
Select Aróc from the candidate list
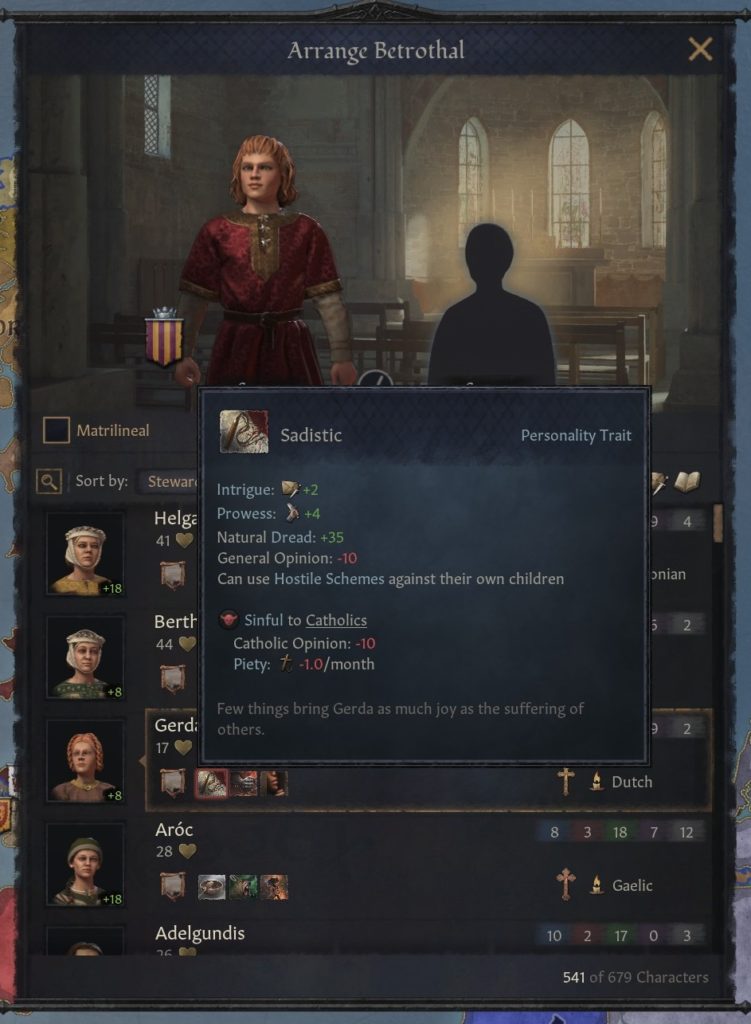point(428,865)
